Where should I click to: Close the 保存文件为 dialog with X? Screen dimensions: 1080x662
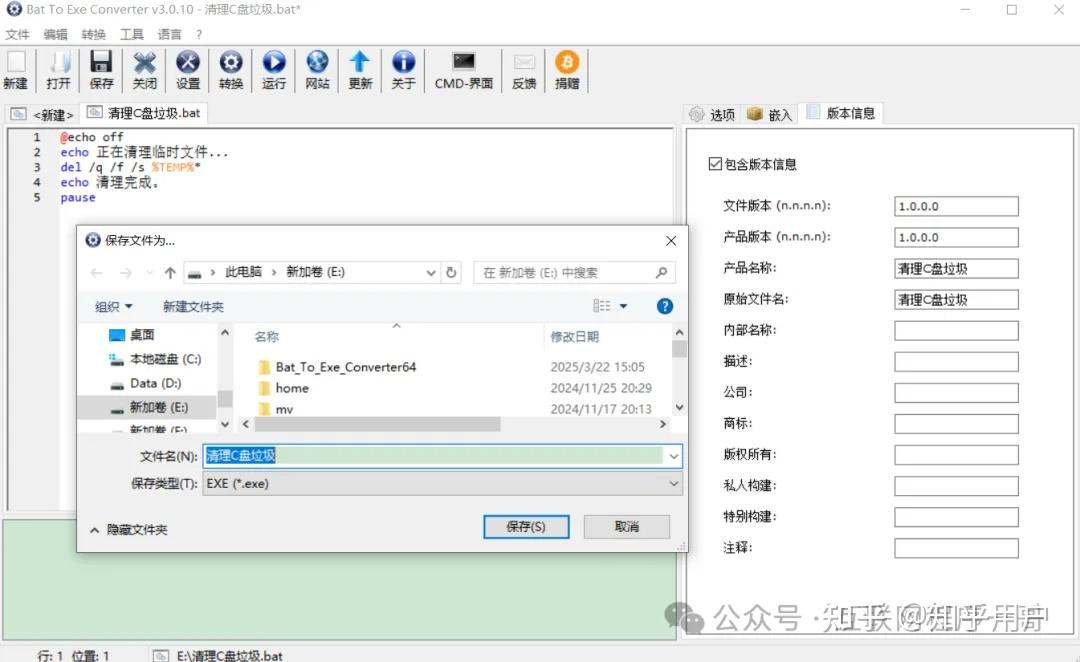click(671, 240)
